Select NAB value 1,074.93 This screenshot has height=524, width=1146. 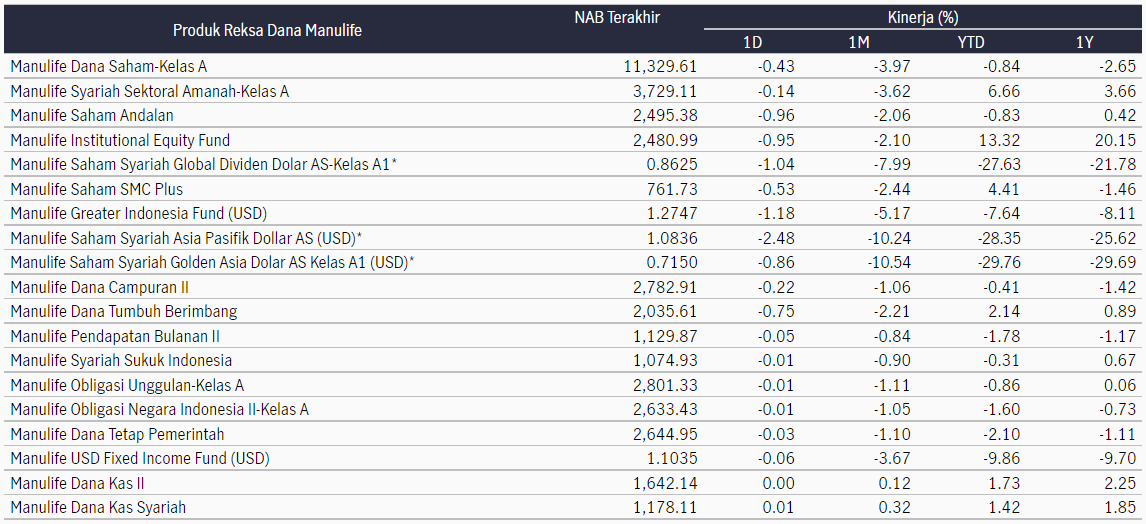tap(664, 360)
